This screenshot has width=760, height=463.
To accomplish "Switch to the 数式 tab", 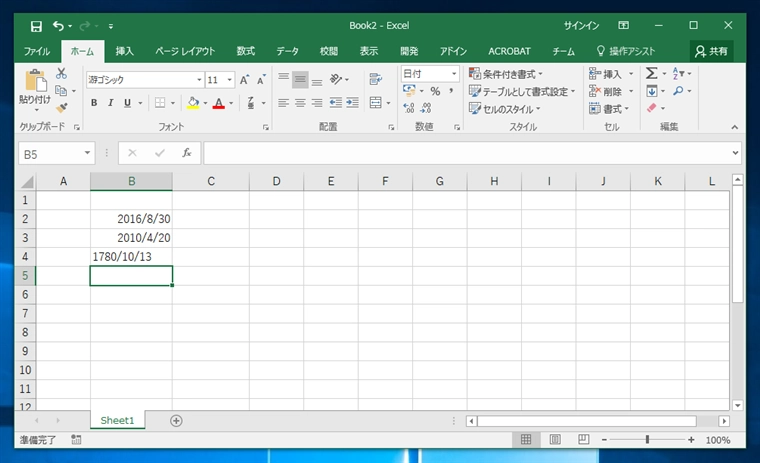I will [246, 51].
